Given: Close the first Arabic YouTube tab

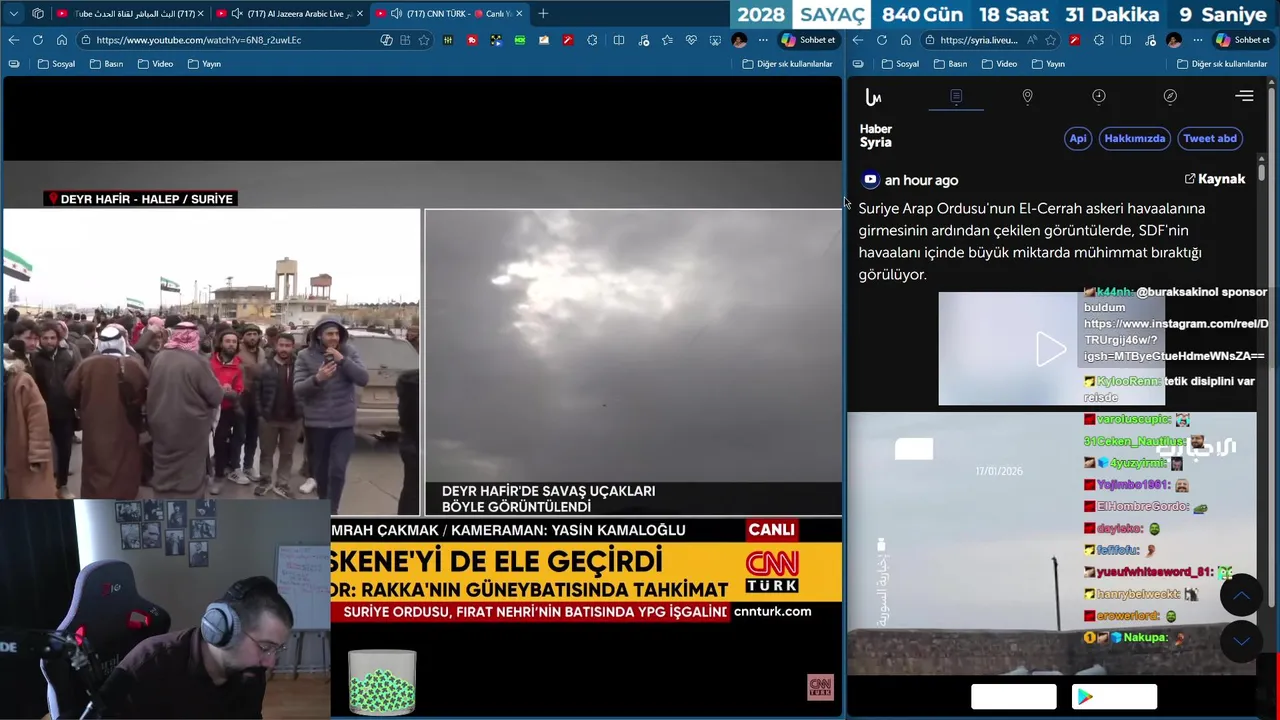Looking at the screenshot, I should pos(200,14).
